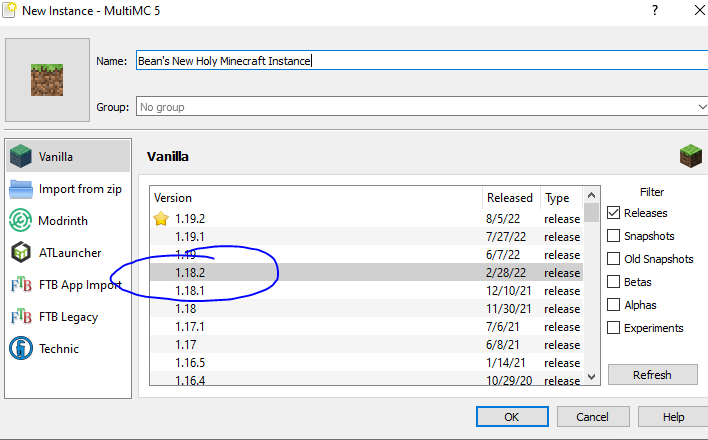Select version 1.19.1 row
The height and width of the screenshot is (440, 708).
pos(366,237)
